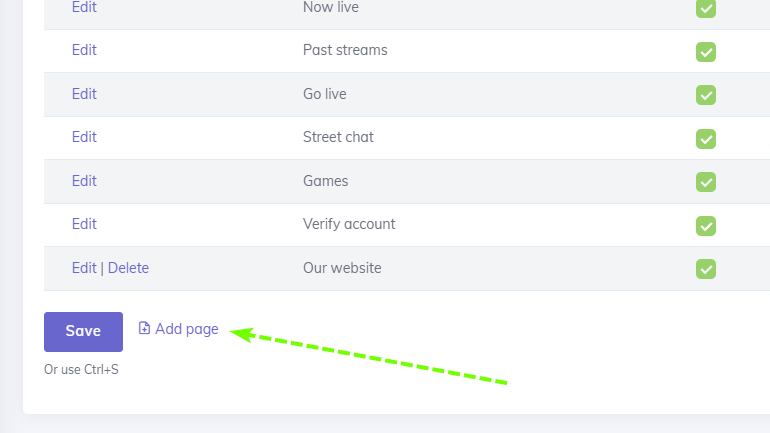This screenshot has width=770, height=433.
Task: Click Edit beside Games
Action: tap(84, 181)
